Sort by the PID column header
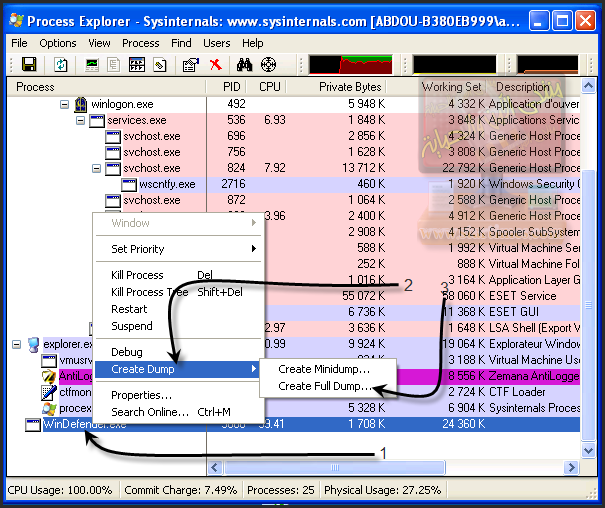The width and height of the screenshot is (605, 508). pos(226,87)
